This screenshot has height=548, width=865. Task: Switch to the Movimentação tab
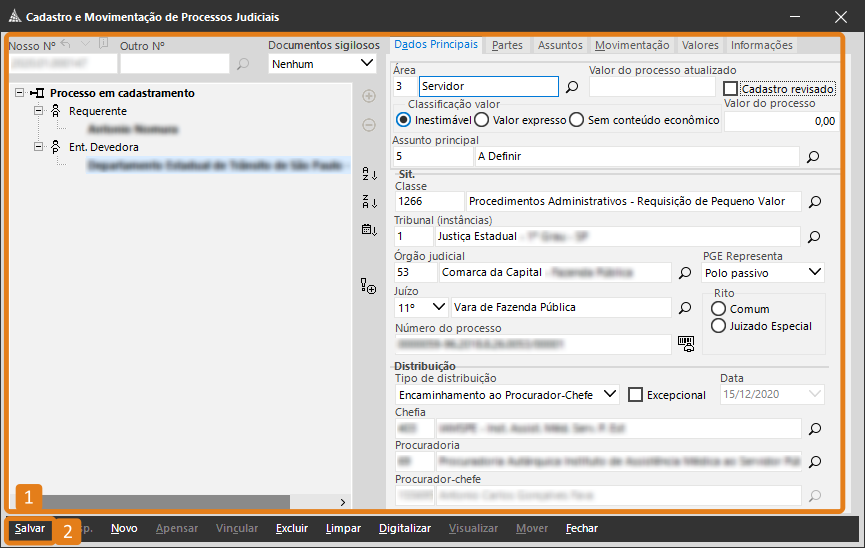tap(631, 45)
